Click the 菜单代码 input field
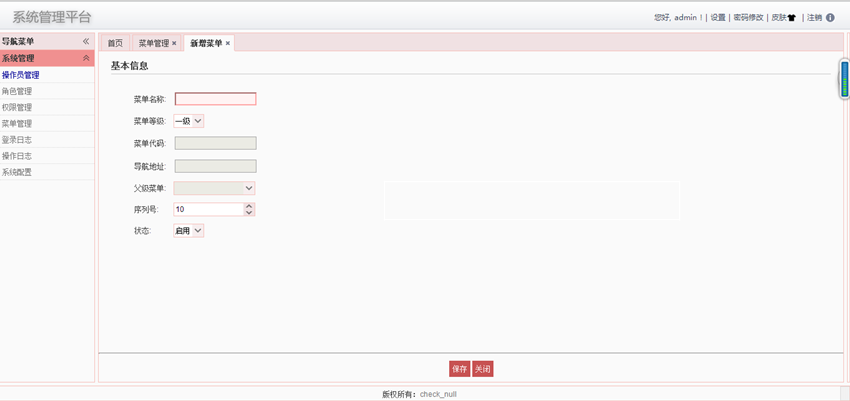 pos(215,143)
